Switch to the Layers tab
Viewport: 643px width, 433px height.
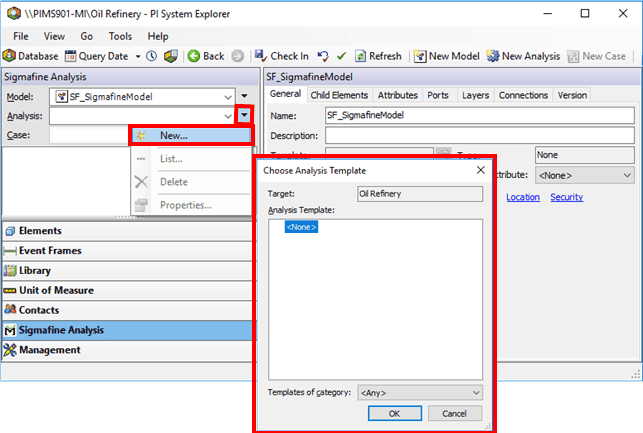click(475, 95)
